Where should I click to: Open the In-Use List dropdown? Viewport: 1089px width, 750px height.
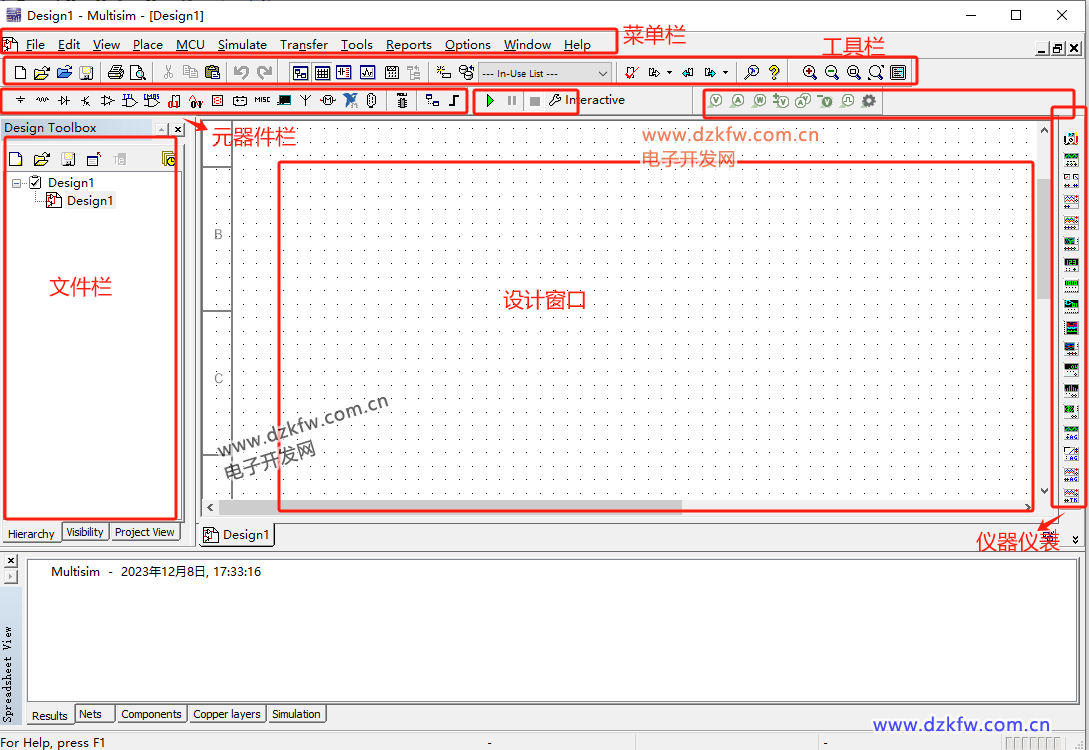(545, 73)
